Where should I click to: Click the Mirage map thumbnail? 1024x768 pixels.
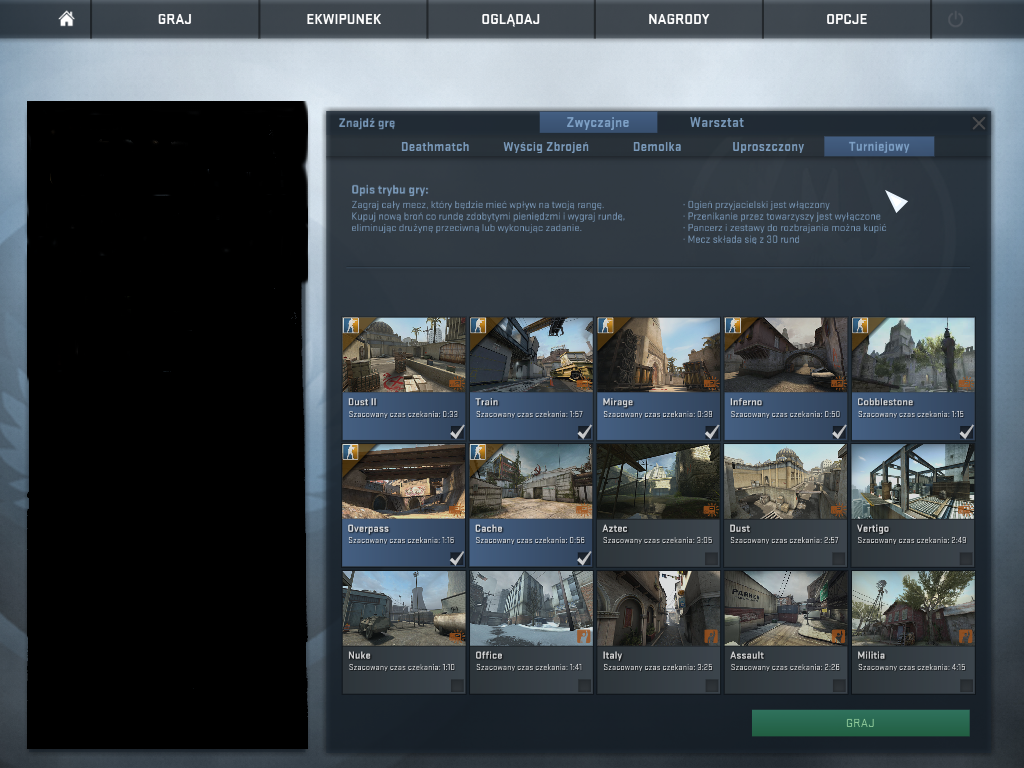tap(658, 355)
